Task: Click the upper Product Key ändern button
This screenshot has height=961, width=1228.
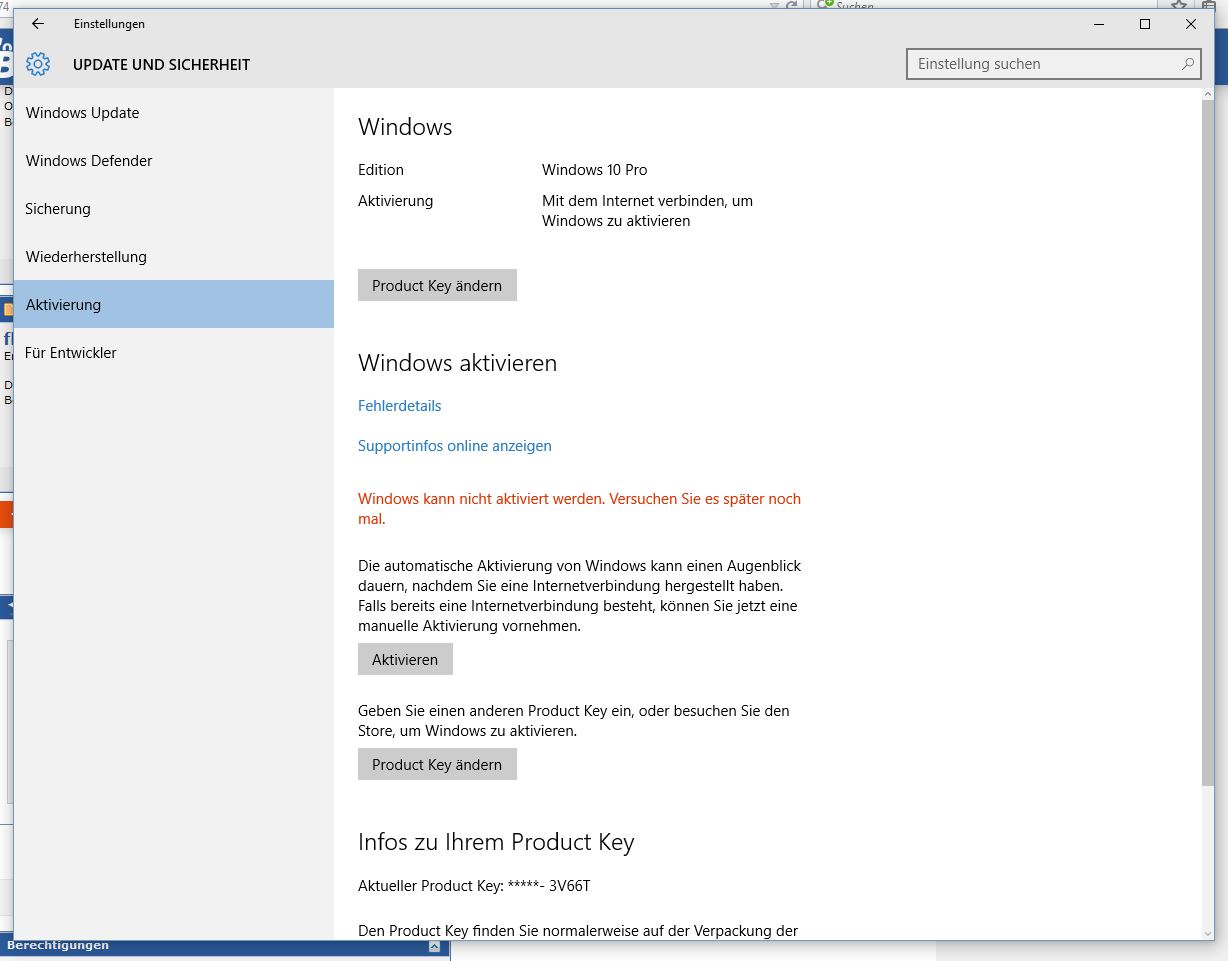Action: [437, 285]
